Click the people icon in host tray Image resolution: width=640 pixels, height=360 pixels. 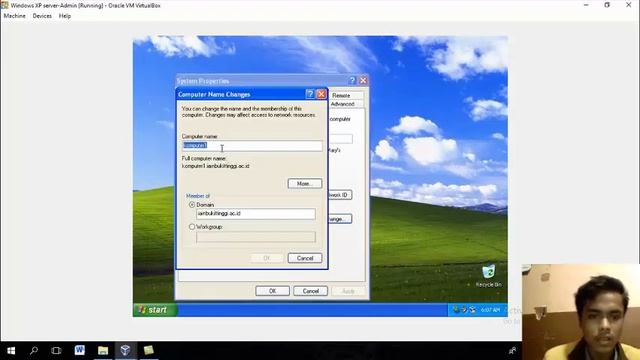pyautogui.click(x=512, y=351)
